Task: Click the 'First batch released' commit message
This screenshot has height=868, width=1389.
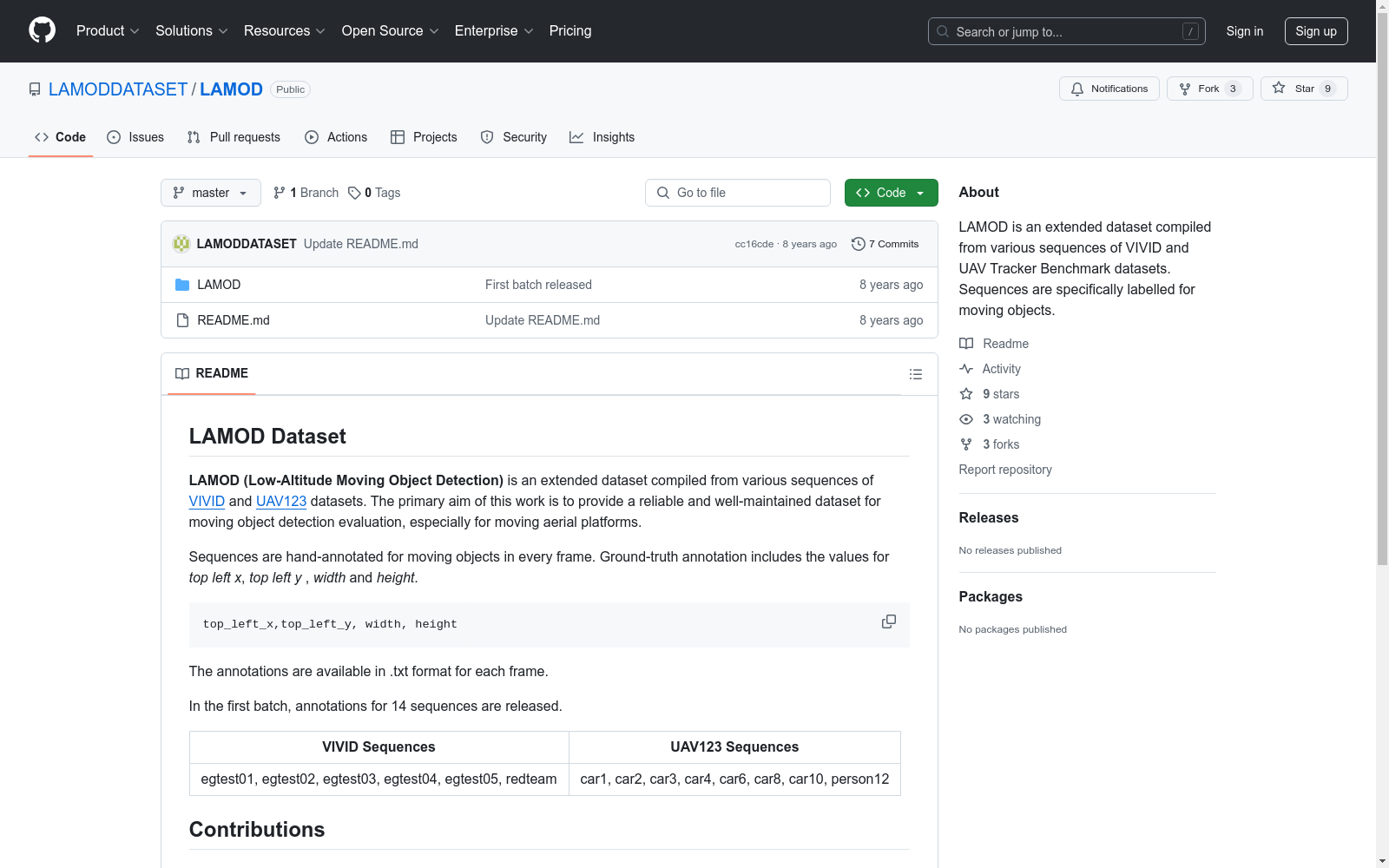Action: (538, 285)
